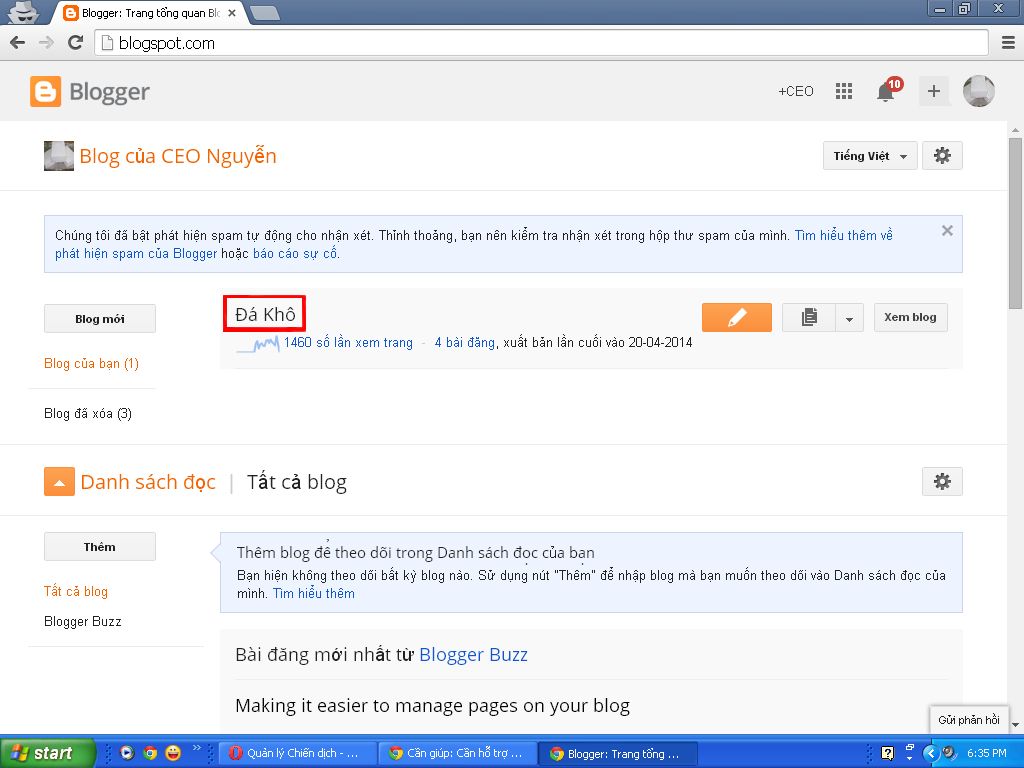Click the Xem blog button
The width and height of the screenshot is (1024, 768).
point(910,317)
